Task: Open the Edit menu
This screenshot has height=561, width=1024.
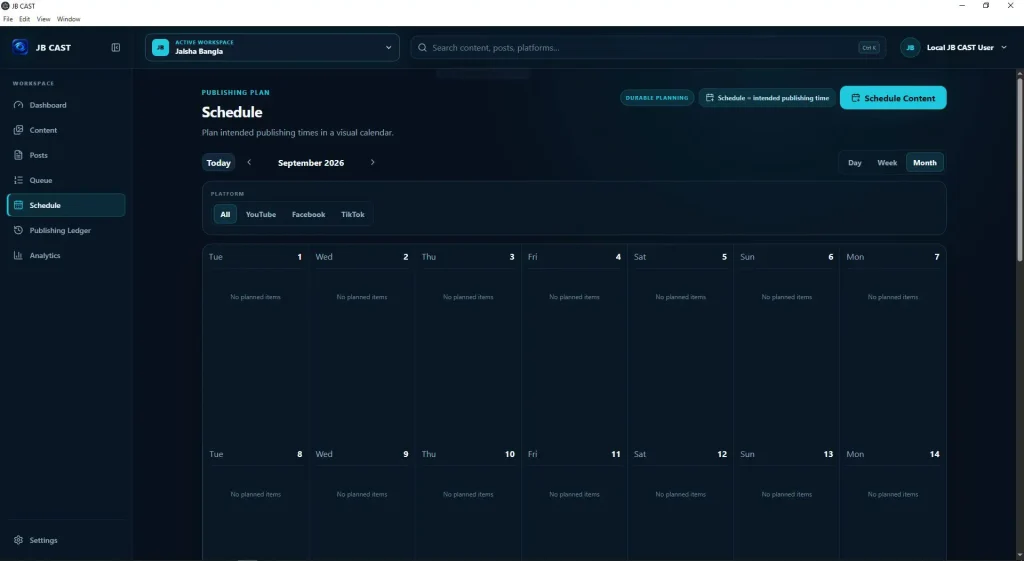Action: (24, 19)
